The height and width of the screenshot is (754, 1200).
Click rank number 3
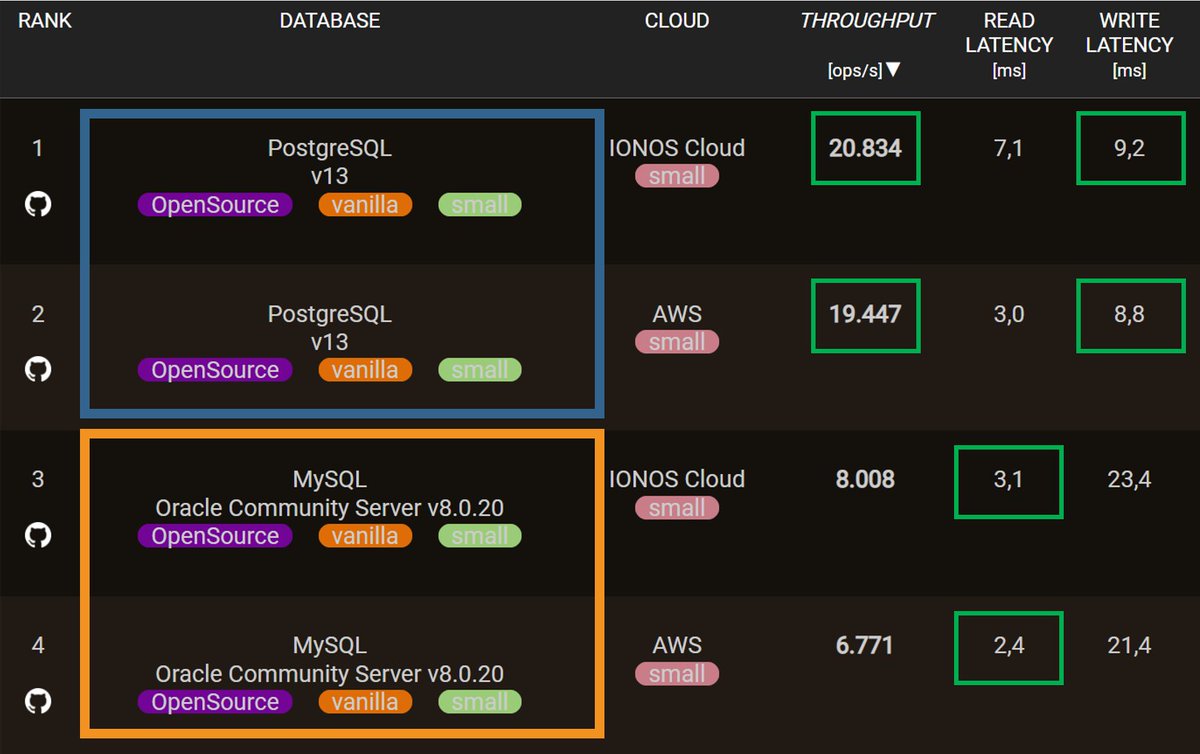(x=38, y=479)
